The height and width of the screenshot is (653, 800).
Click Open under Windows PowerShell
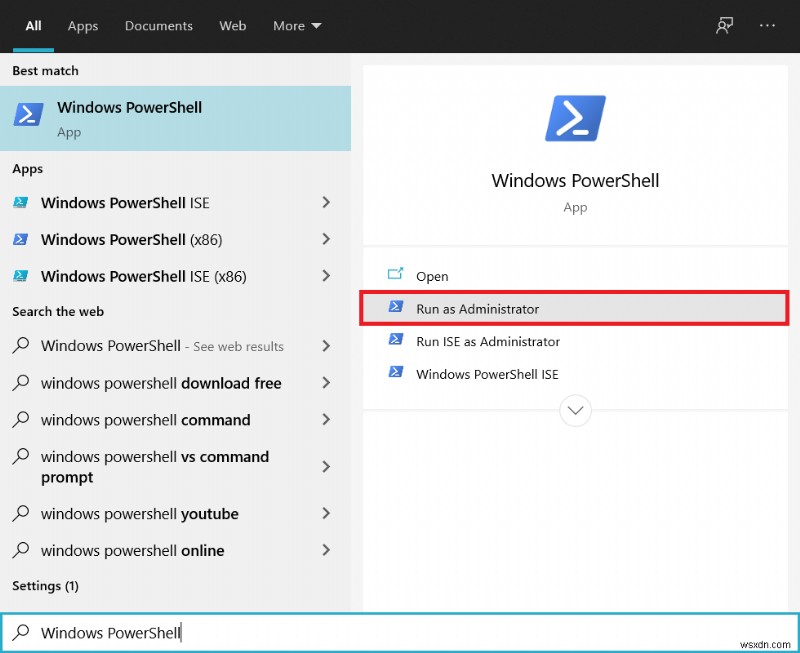click(429, 276)
